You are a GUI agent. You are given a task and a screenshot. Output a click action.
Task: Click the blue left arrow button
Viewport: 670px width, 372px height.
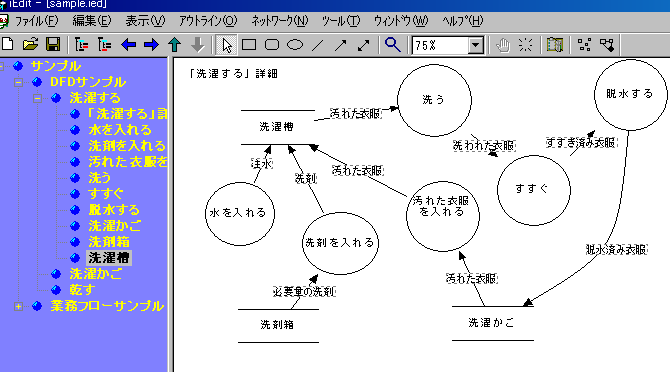129,44
